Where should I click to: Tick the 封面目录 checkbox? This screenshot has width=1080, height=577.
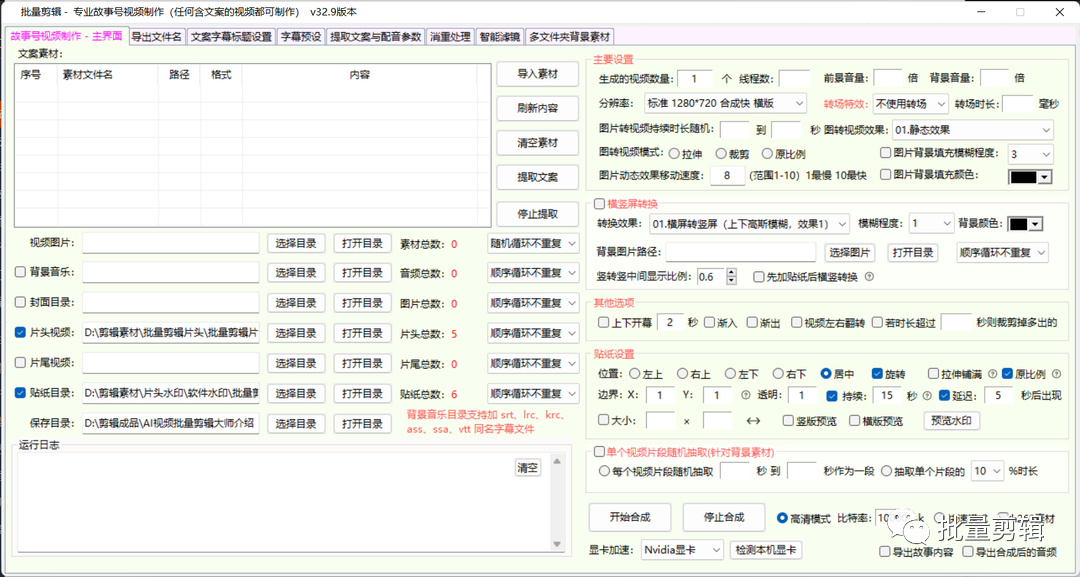[x=21, y=302]
